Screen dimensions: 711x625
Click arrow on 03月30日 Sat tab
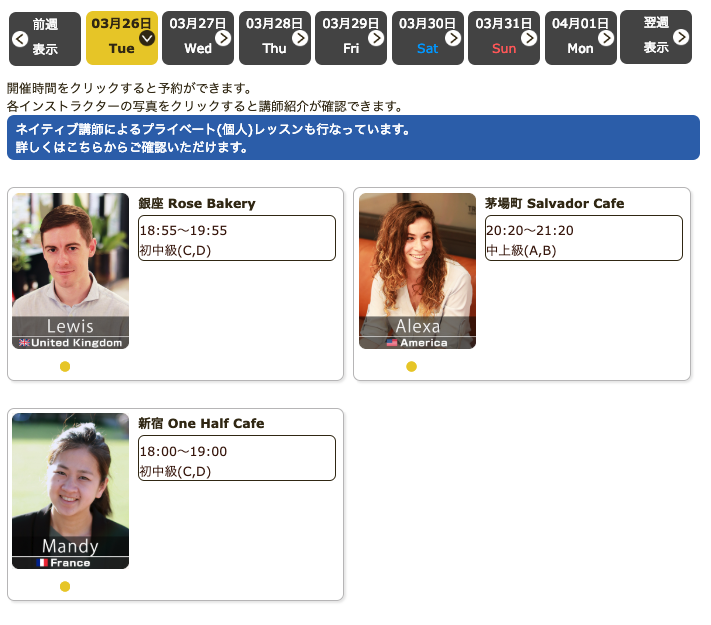point(453,38)
